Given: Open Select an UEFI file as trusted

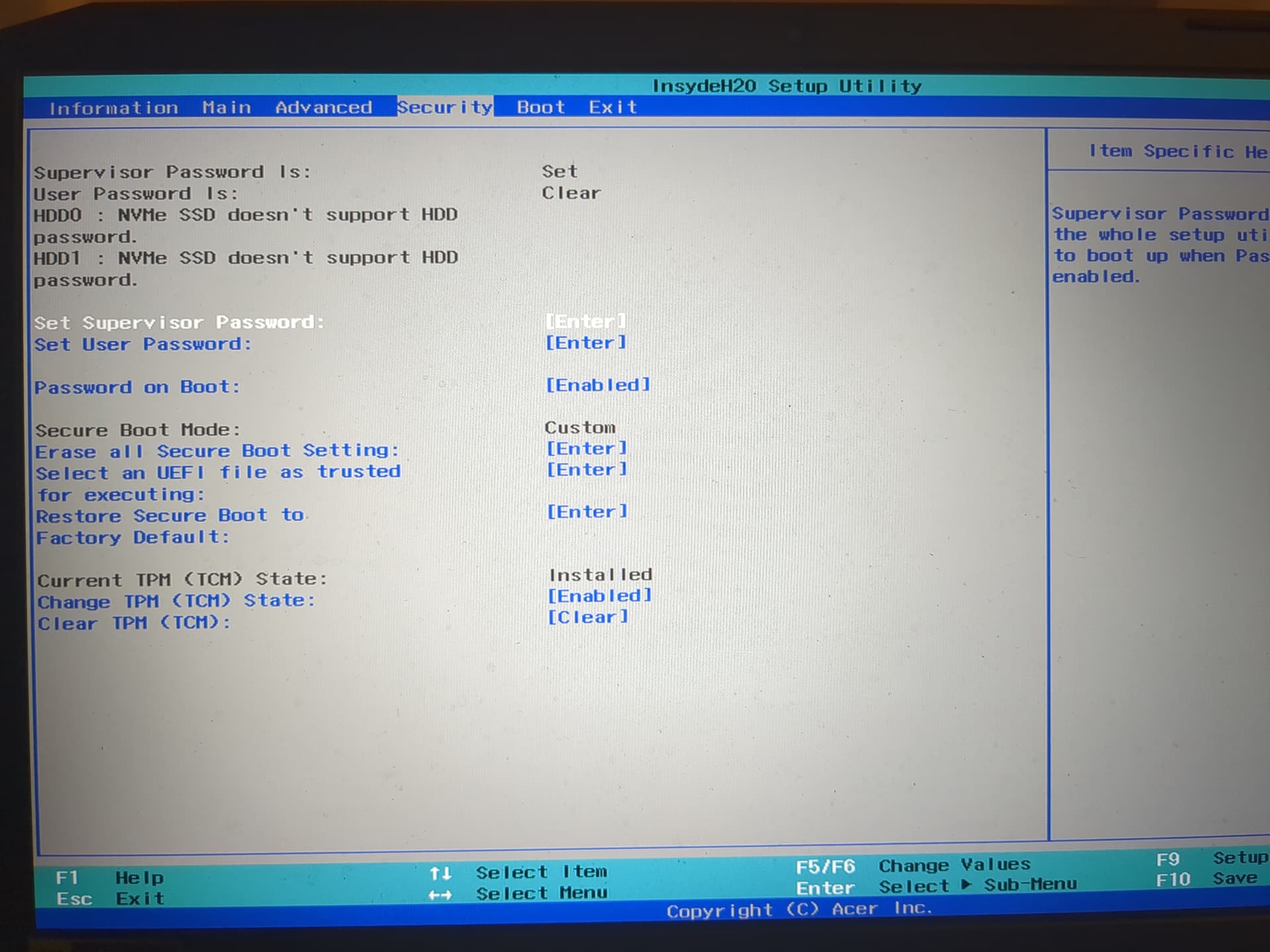Looking at the screenshot, I should pyautogui.click(x=218, y=473).
